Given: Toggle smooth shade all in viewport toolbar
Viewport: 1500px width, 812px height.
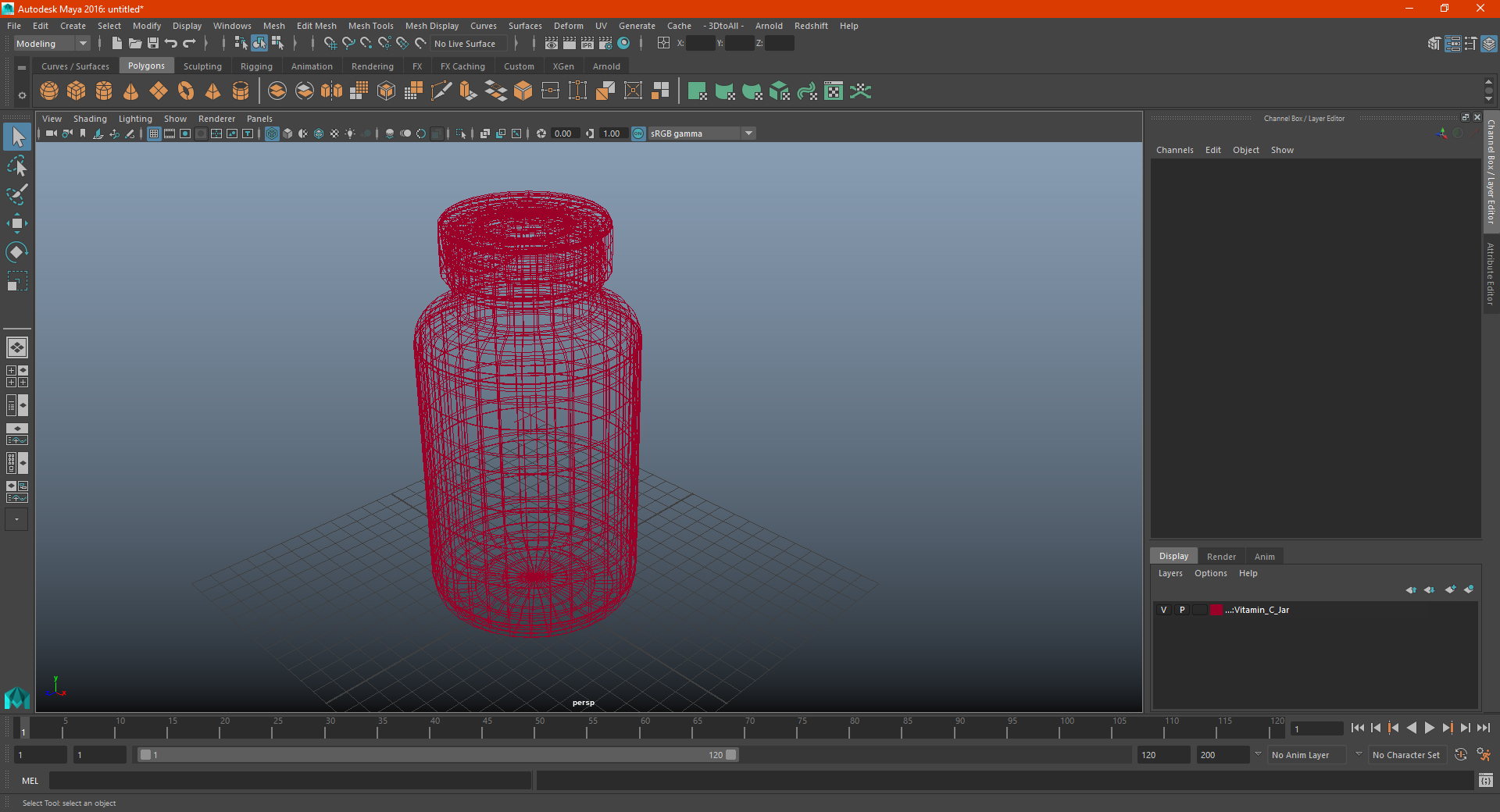Looking at the screenshot, I should point(287,134).
